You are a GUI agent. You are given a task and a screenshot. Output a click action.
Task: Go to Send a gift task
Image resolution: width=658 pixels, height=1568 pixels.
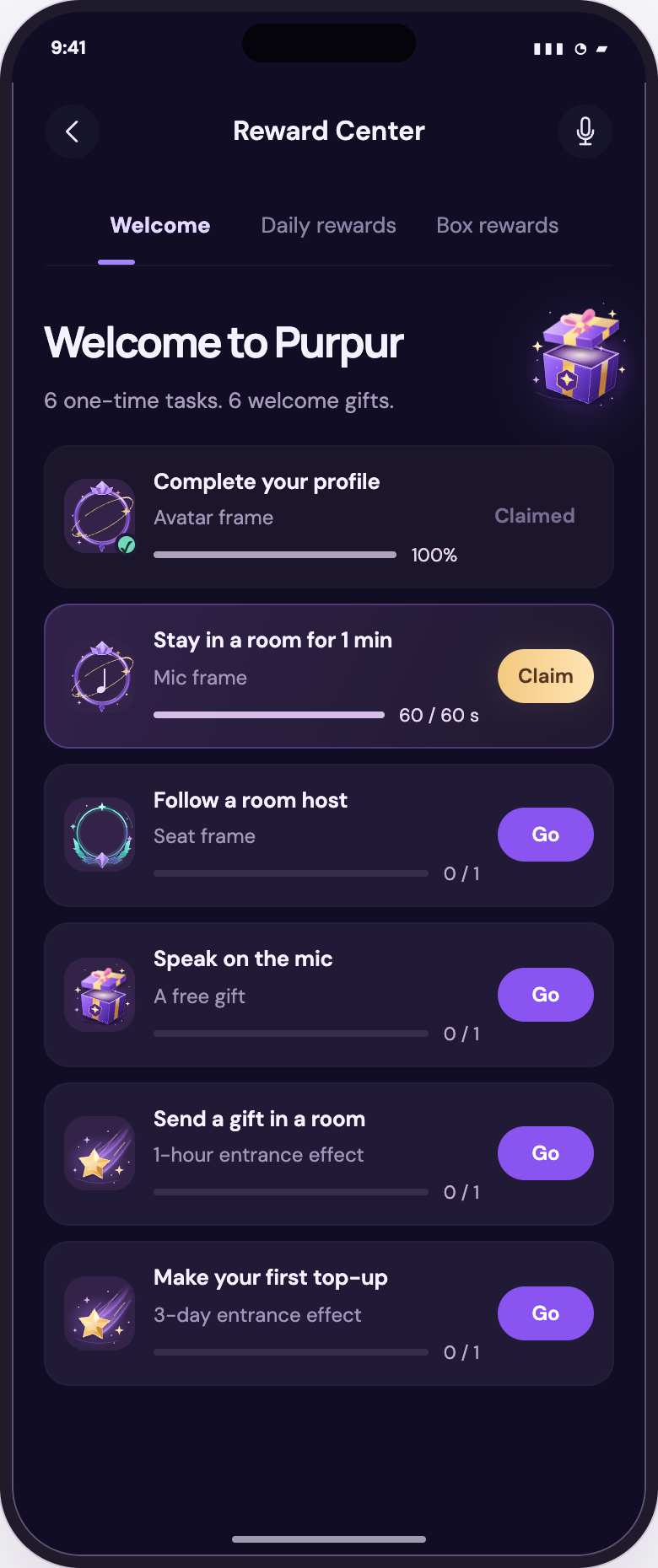(x=546, y=1153)
